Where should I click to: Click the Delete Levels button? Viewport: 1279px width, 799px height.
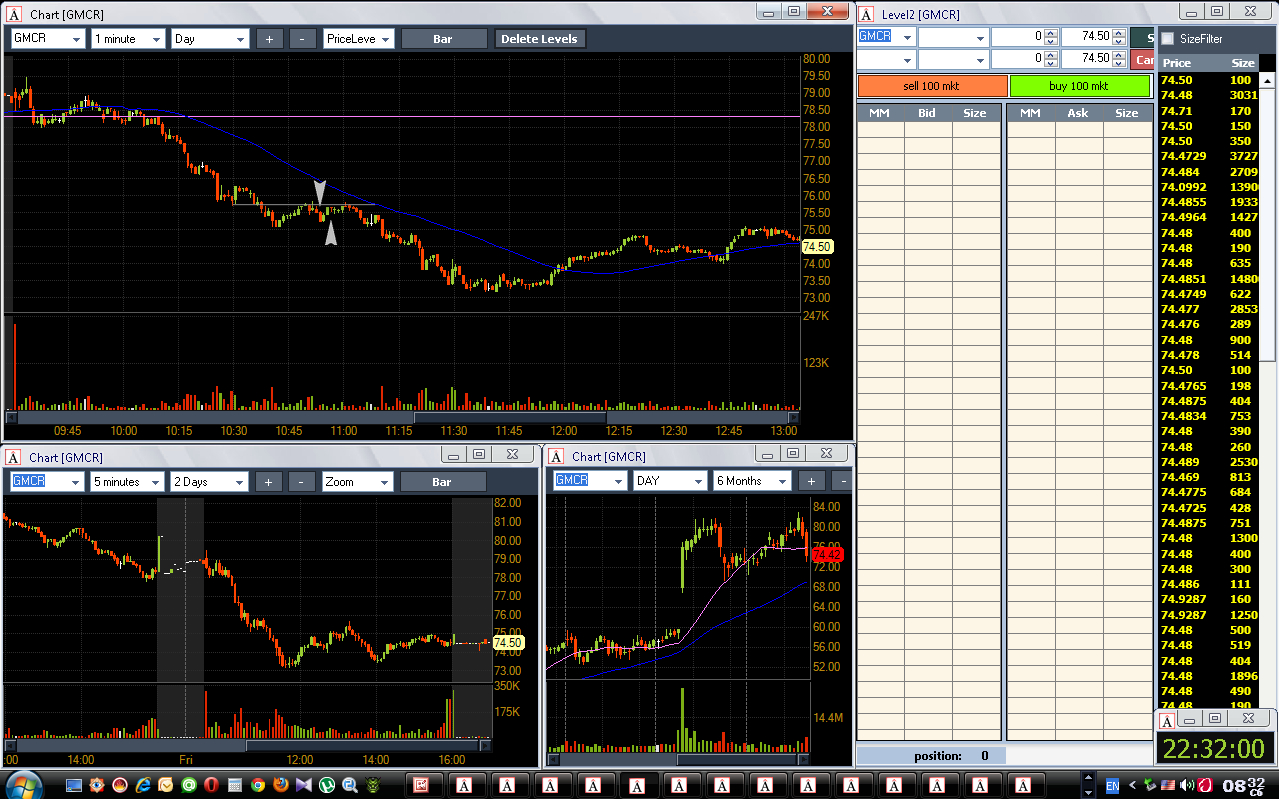pos(540,39)
